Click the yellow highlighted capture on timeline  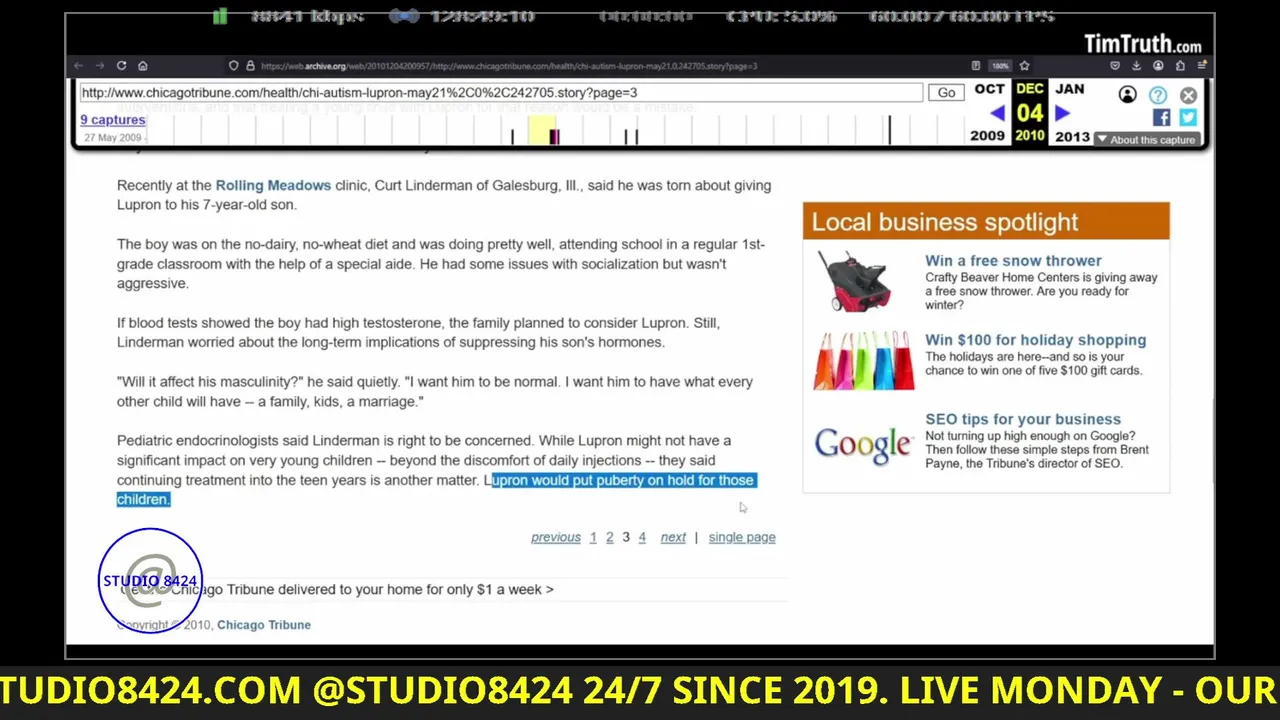(x=542, y=130)
